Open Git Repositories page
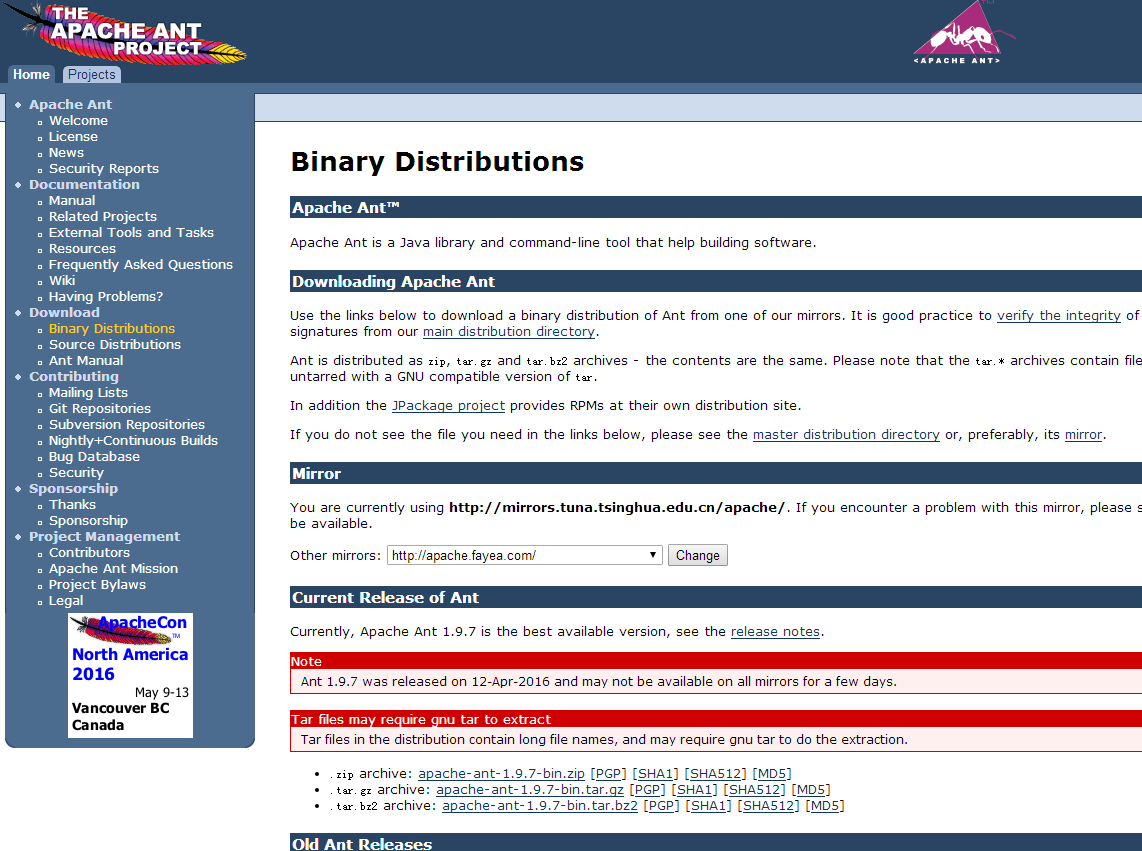The height and width of the screenshot is (851, 1142). [x=100, y=409]
